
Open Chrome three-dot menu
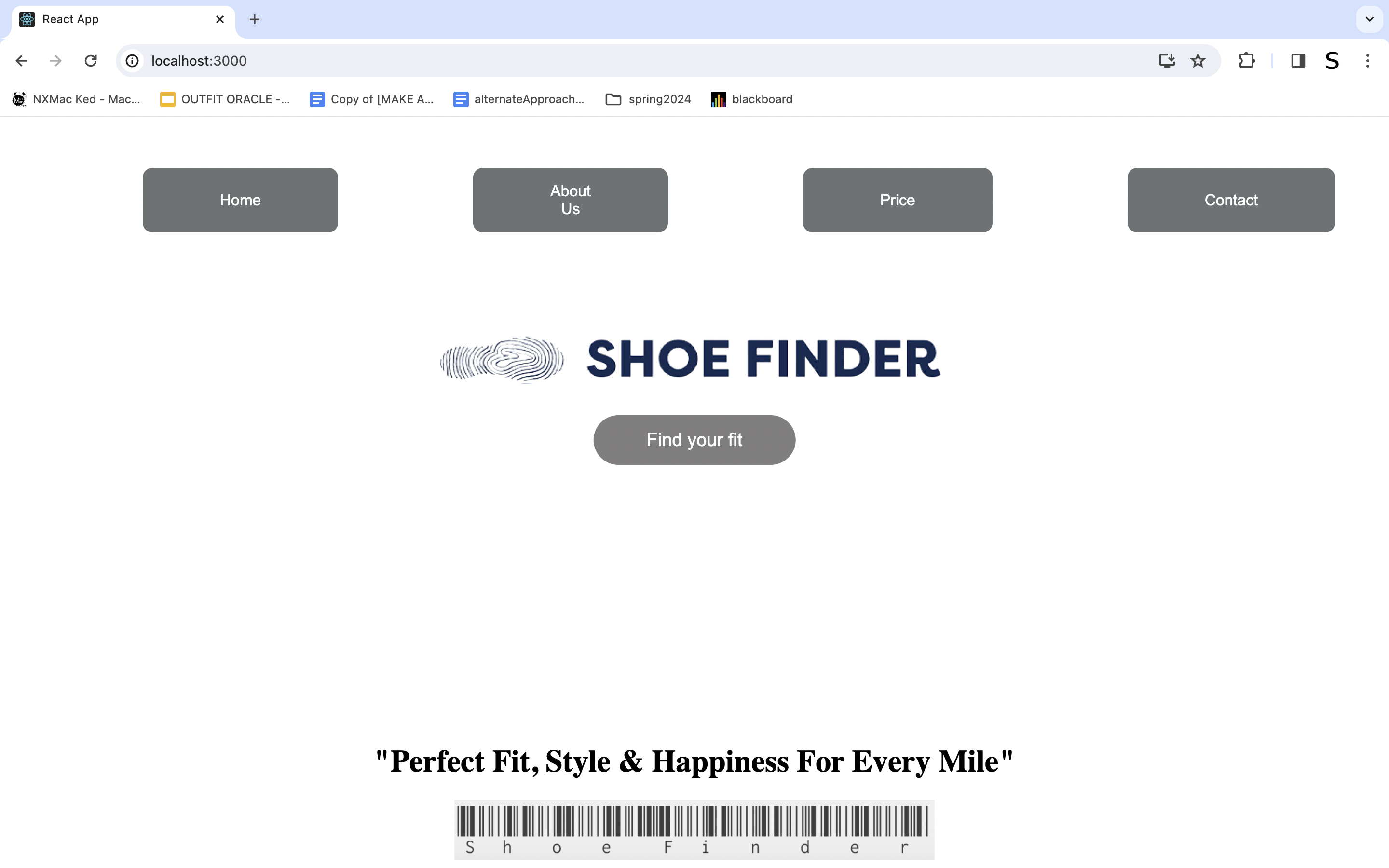[1368, 61]
